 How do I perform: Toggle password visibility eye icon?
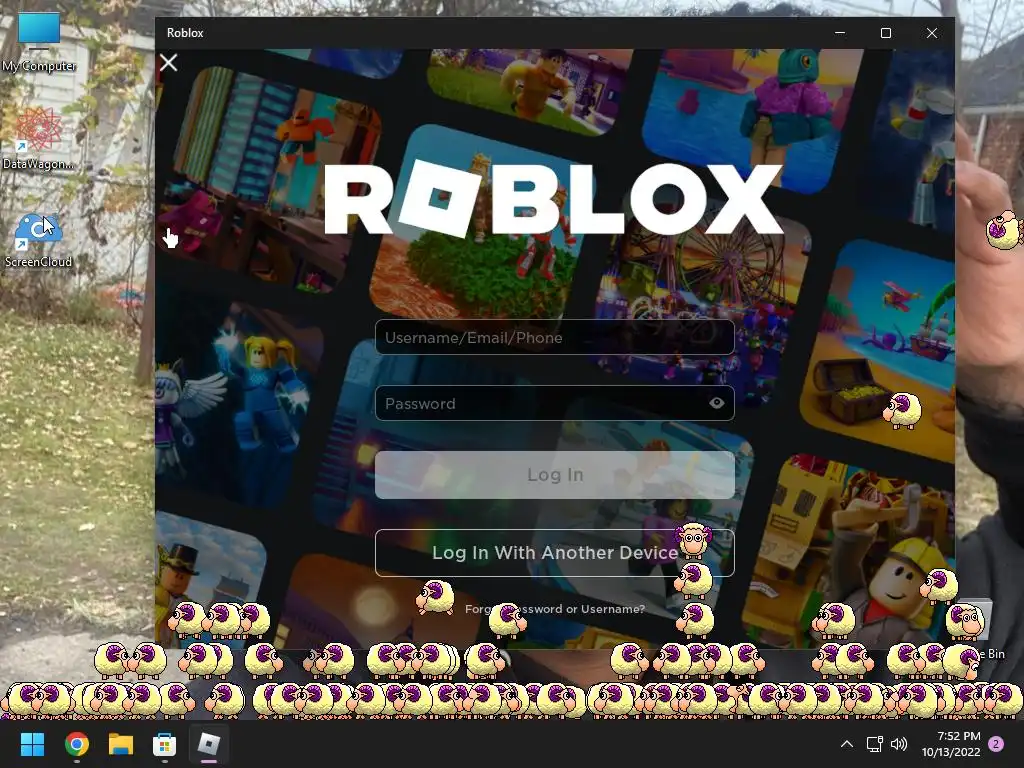pyautogui.click(x=716, y=403)
